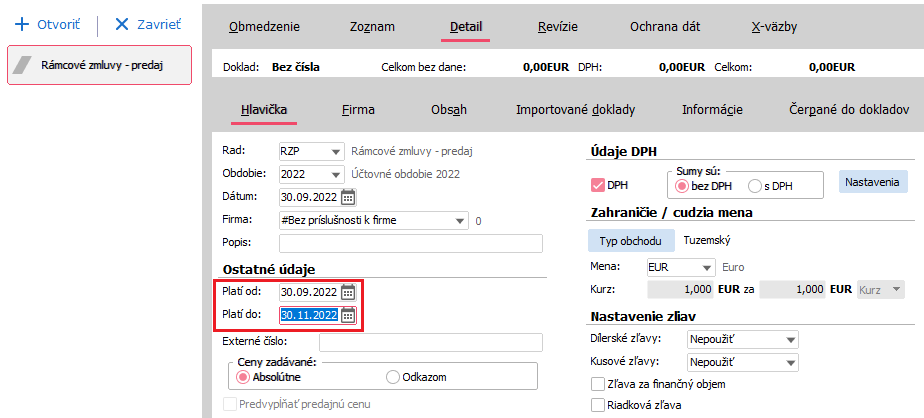The image size is (924, 418).
Task: Toggle the DPH checkbox
Action: click(600, 185)
